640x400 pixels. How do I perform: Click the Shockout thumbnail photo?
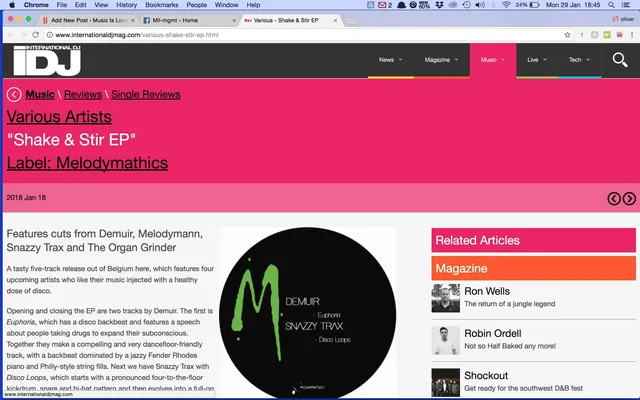pos(446,382)
